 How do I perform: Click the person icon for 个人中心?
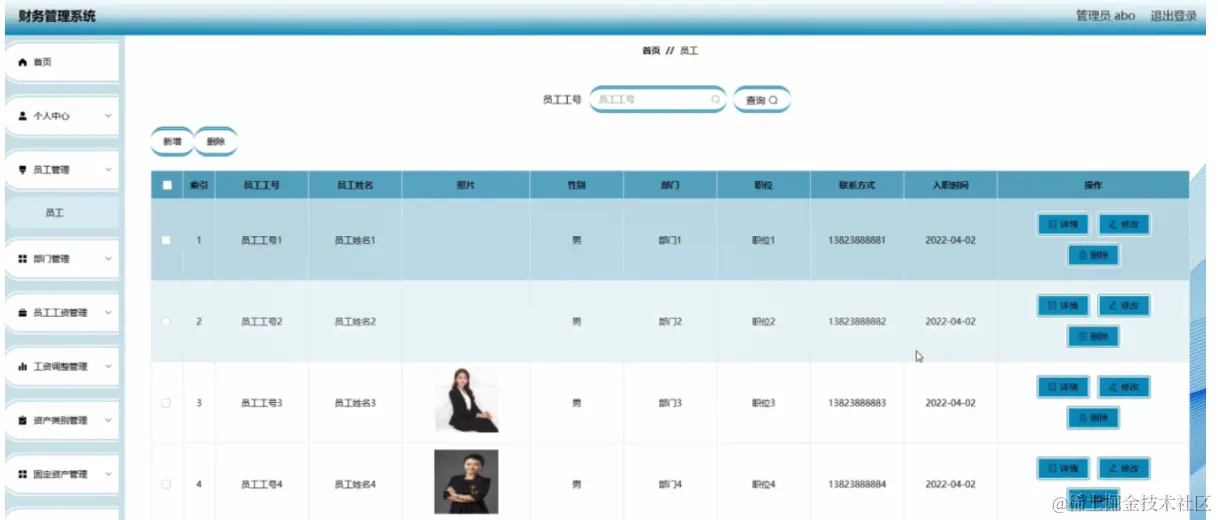click(x=22, y=116)
